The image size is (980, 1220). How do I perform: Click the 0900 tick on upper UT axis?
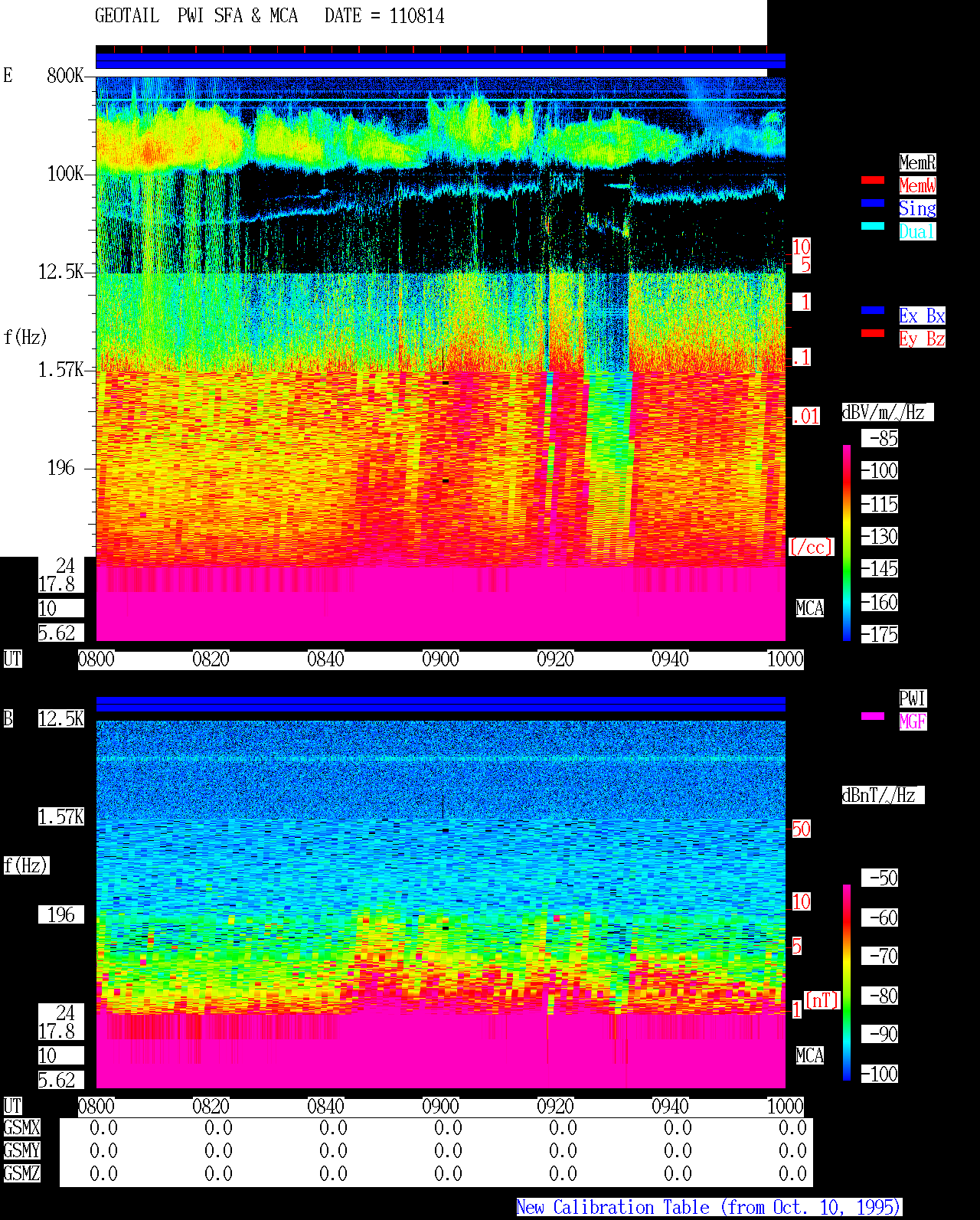click(x=440, y=659)
